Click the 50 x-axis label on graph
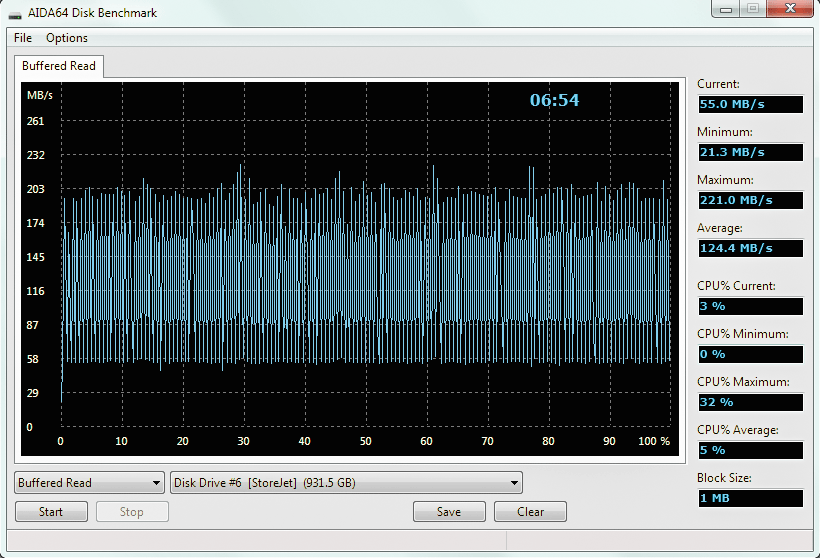 [x=366, y=441]
